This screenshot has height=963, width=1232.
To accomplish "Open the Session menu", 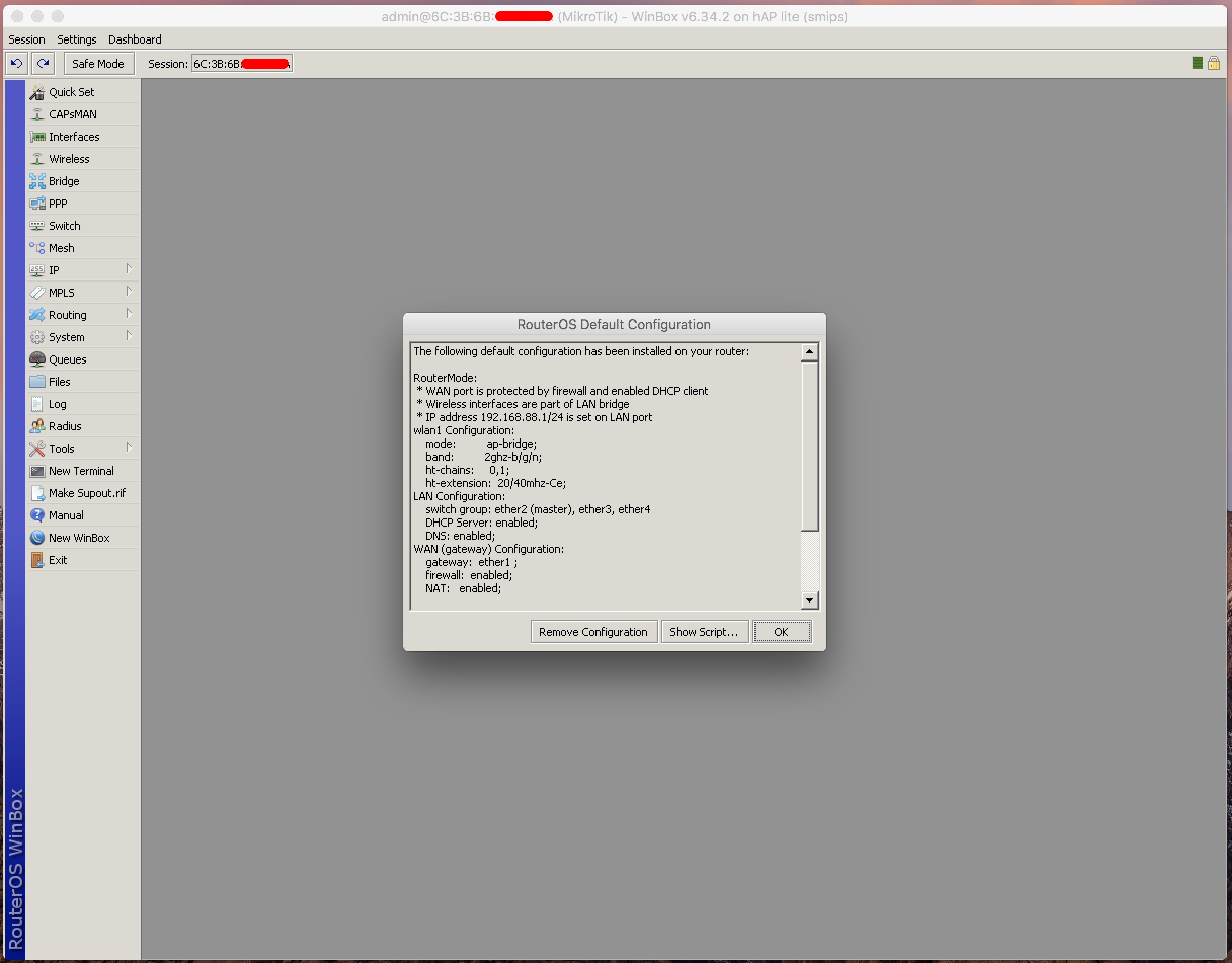I will (x=26, y=39).
